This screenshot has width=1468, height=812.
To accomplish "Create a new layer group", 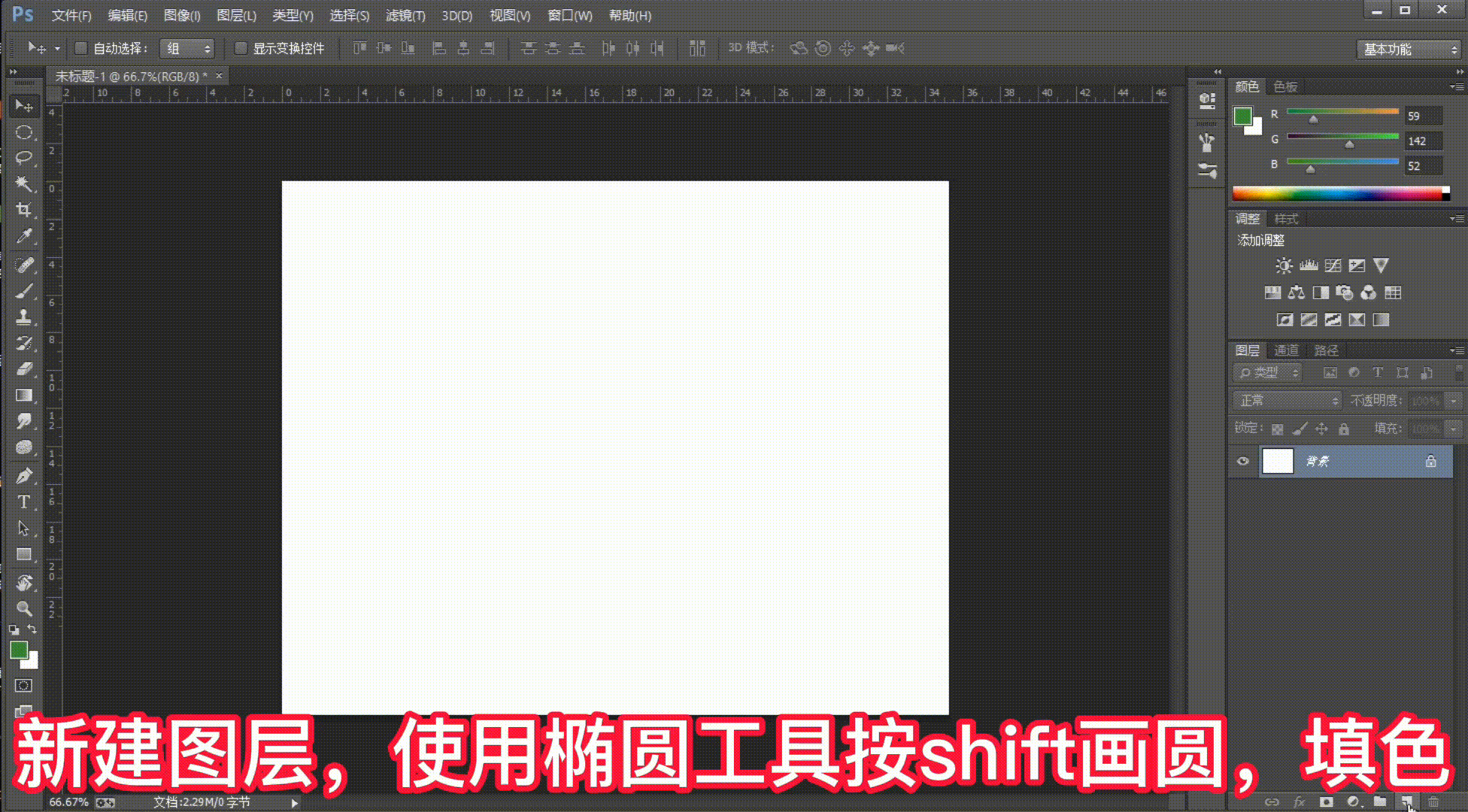I will (1380, 801).
